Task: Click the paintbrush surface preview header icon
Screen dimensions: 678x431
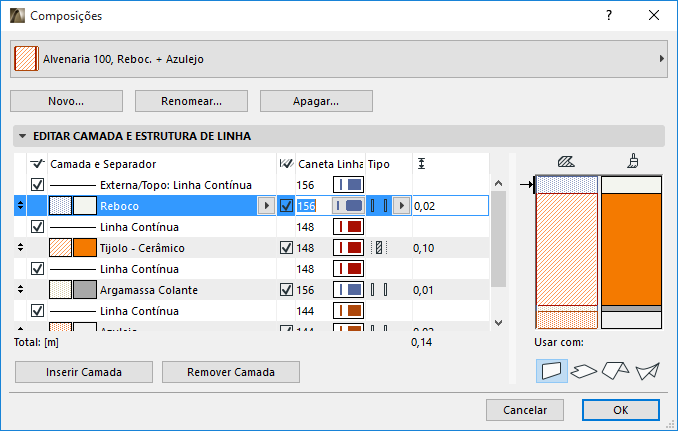Action: point(632,160)
